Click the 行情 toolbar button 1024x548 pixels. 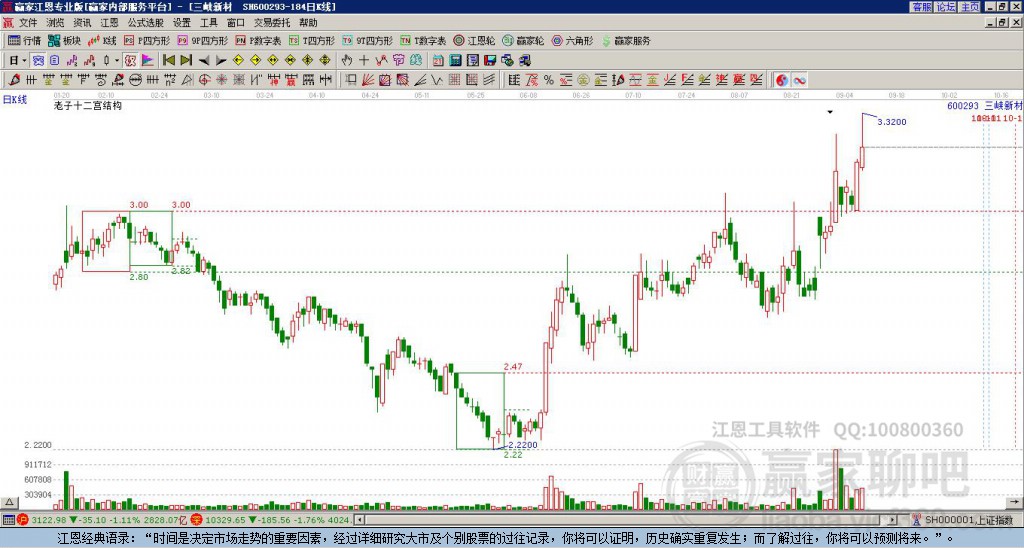point(24,40)
